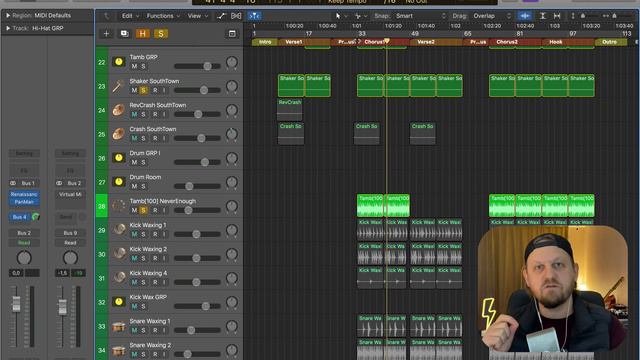Select track number 28 header

[x=102, y=206]
